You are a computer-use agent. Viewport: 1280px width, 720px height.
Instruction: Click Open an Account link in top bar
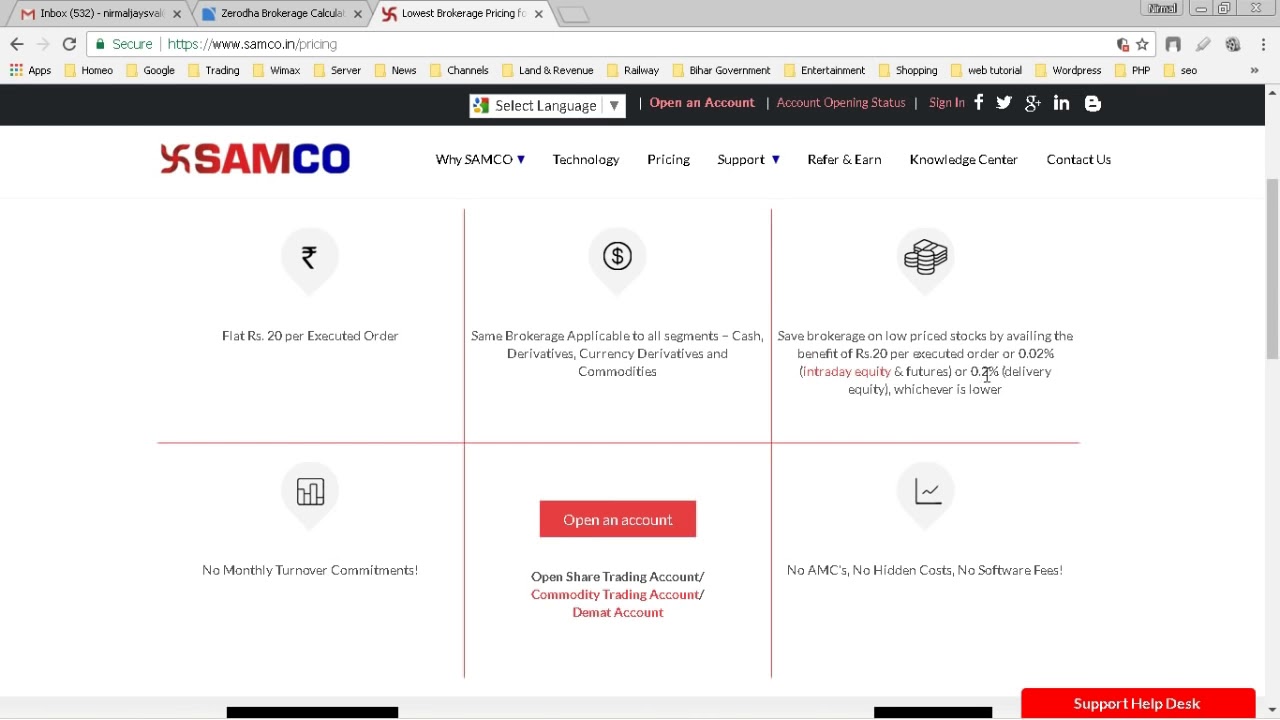click(702, 102)
